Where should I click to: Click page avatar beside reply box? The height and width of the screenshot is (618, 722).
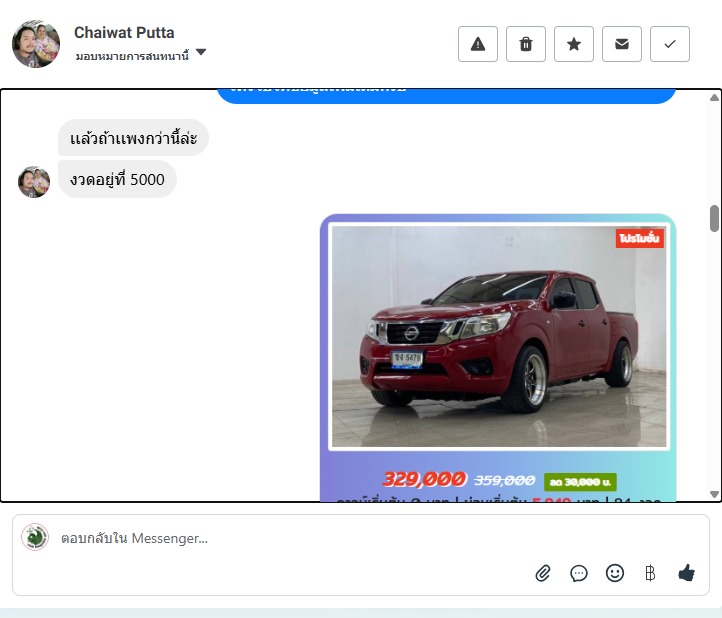pyautogui.click(x=35, y=537)
